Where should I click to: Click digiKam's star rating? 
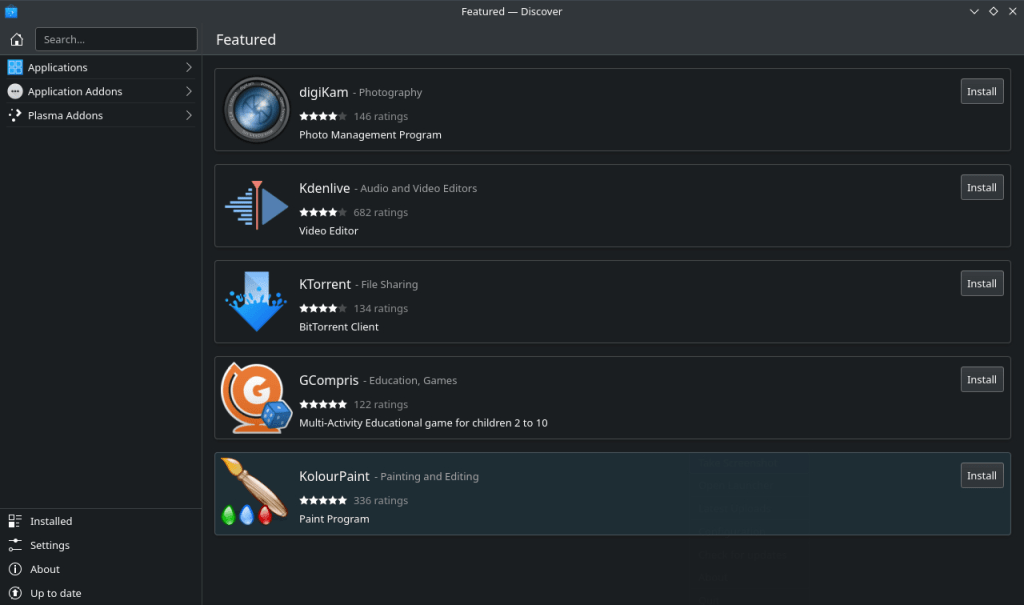coord(323,116)
